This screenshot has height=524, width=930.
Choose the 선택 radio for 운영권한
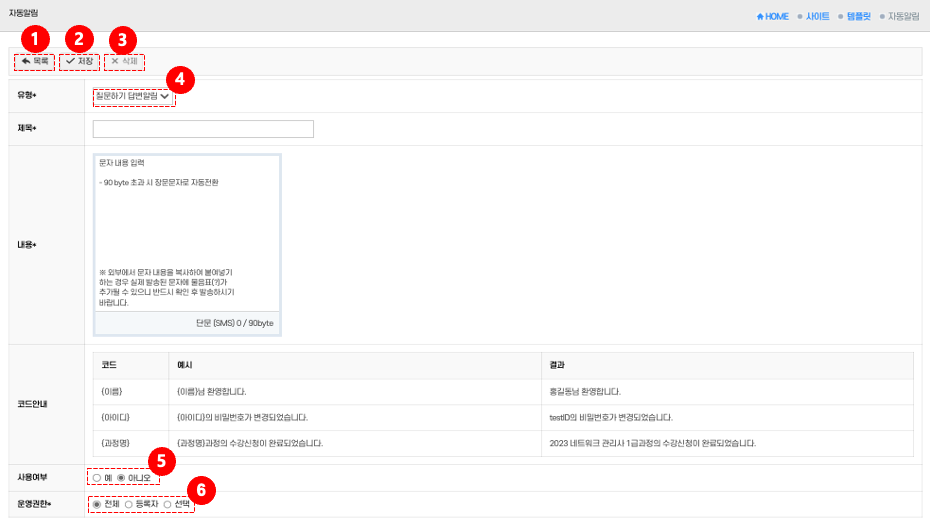tap(168, 505)
